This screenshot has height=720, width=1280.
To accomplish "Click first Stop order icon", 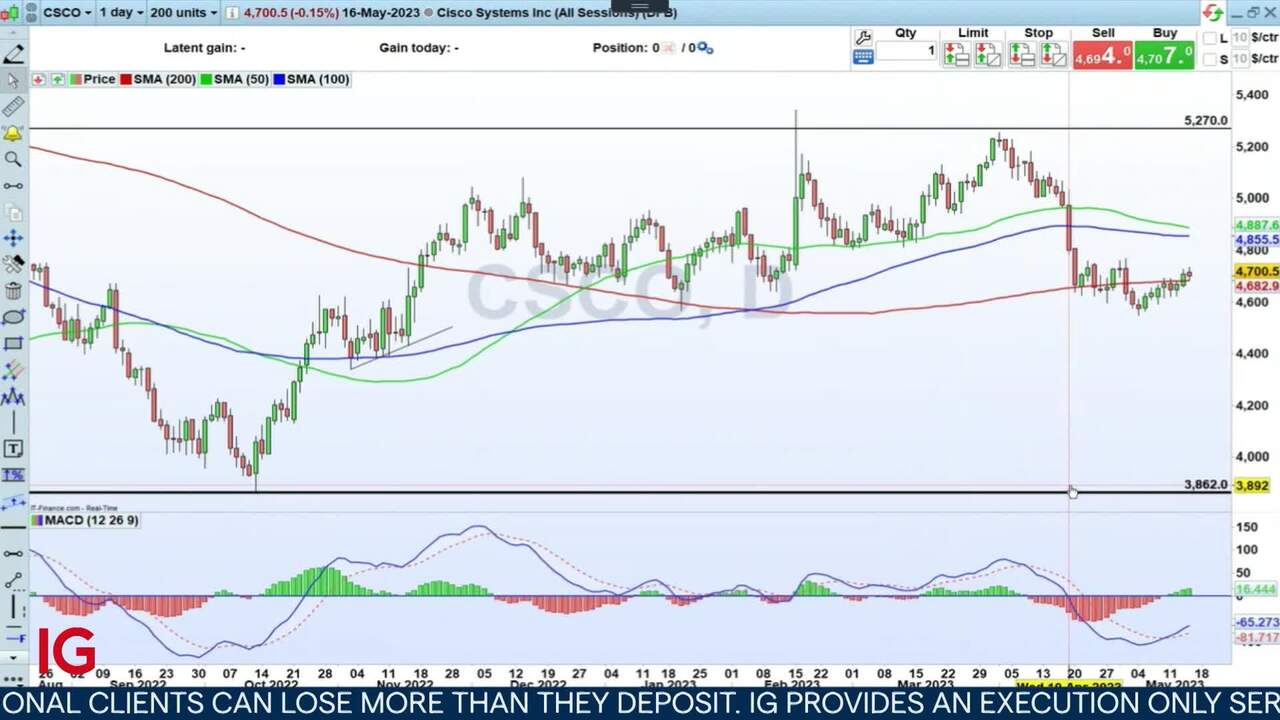I will (1021, 54).
